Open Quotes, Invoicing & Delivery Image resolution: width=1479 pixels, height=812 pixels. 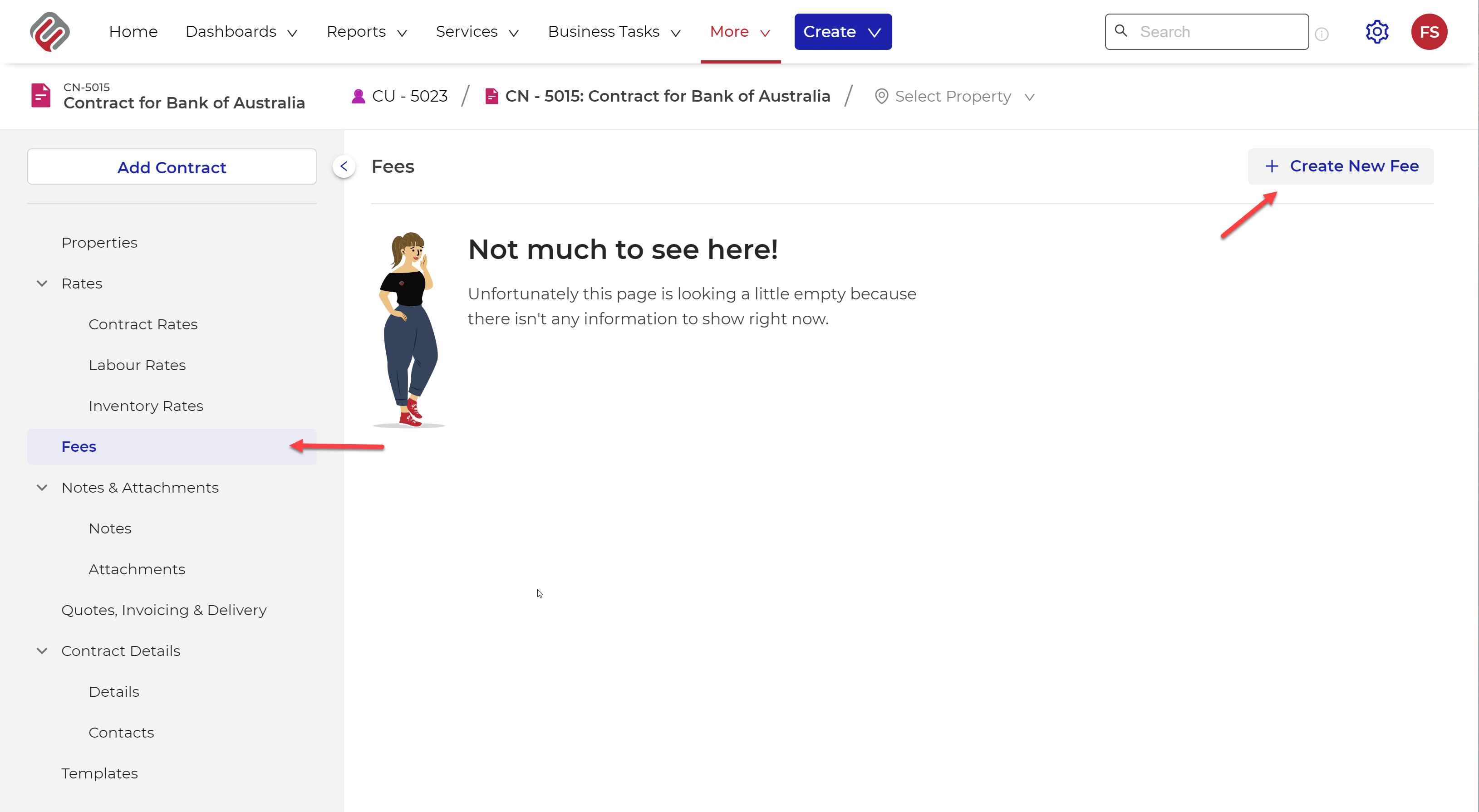coord(164,610)
